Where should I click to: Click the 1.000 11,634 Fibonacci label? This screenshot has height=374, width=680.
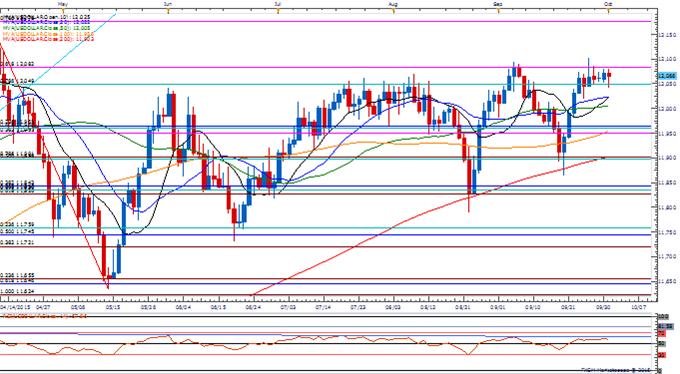coord(17,291)
